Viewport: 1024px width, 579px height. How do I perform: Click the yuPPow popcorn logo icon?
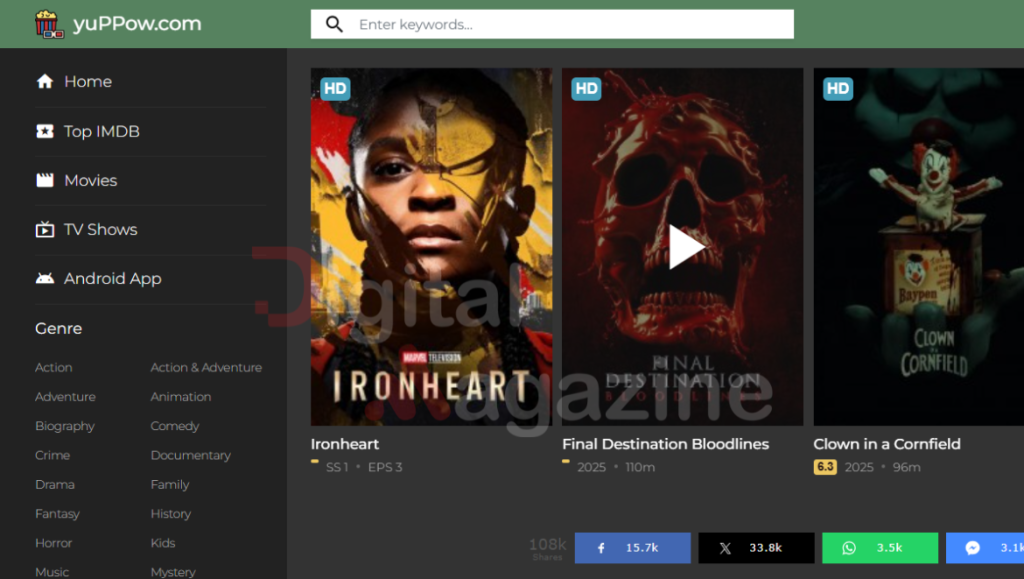pyautogui.click(x=48, y=24)
